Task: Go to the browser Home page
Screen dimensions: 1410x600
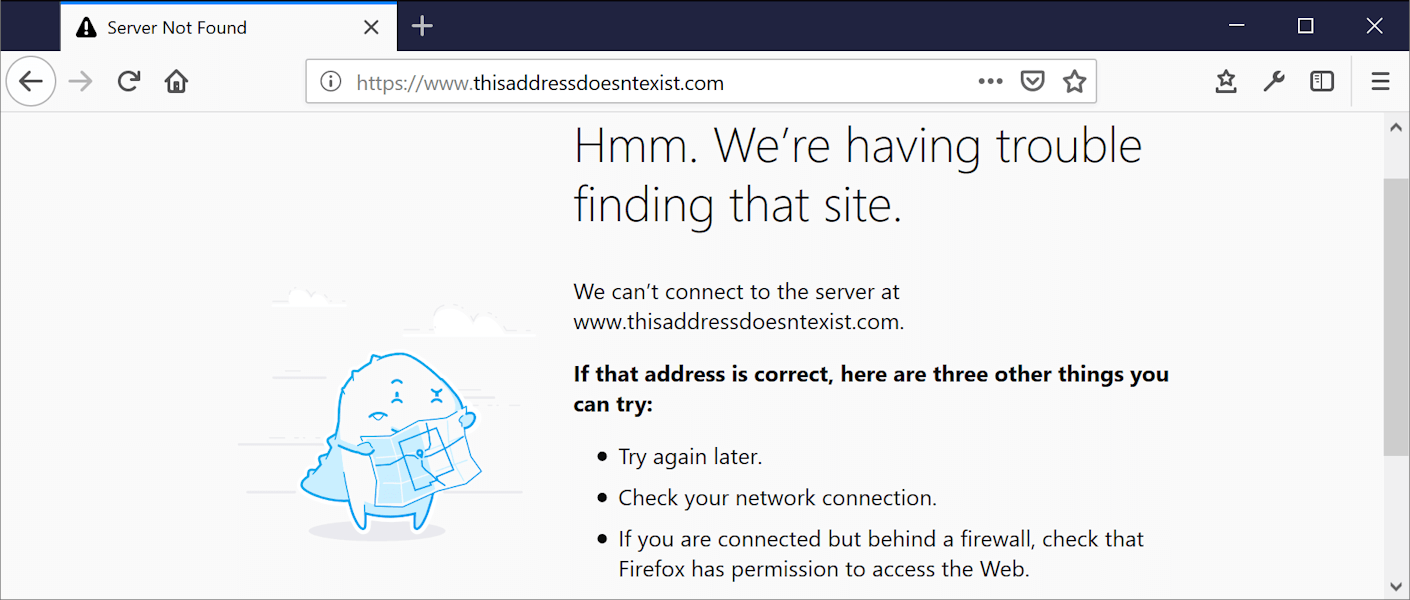Action: (x=176, y=81)
